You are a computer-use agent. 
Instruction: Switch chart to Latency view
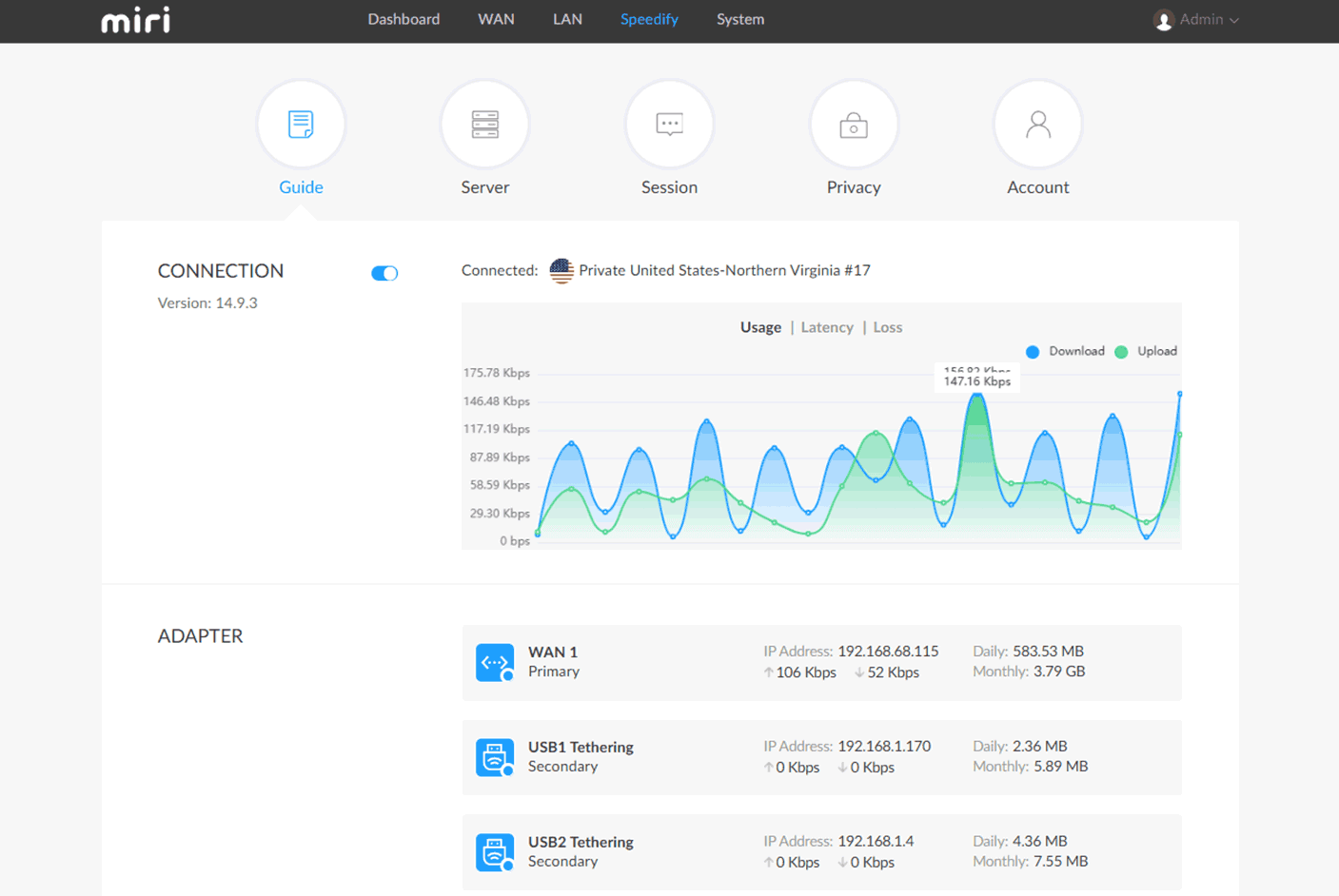coord(826,326)
